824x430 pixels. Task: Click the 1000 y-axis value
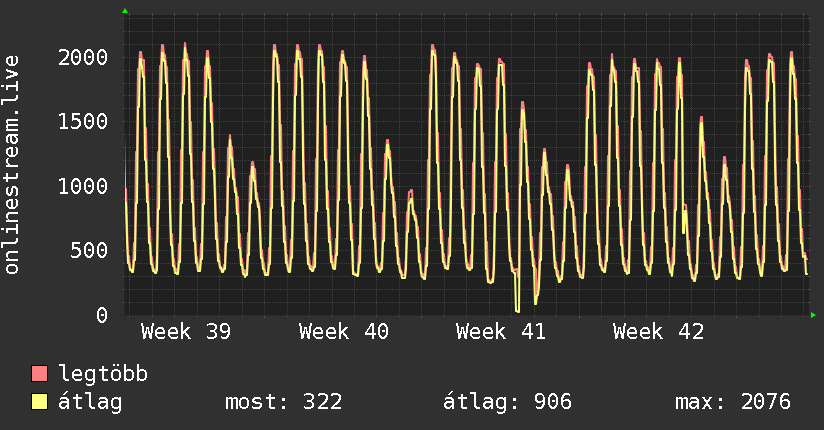[x=84, y=186]
